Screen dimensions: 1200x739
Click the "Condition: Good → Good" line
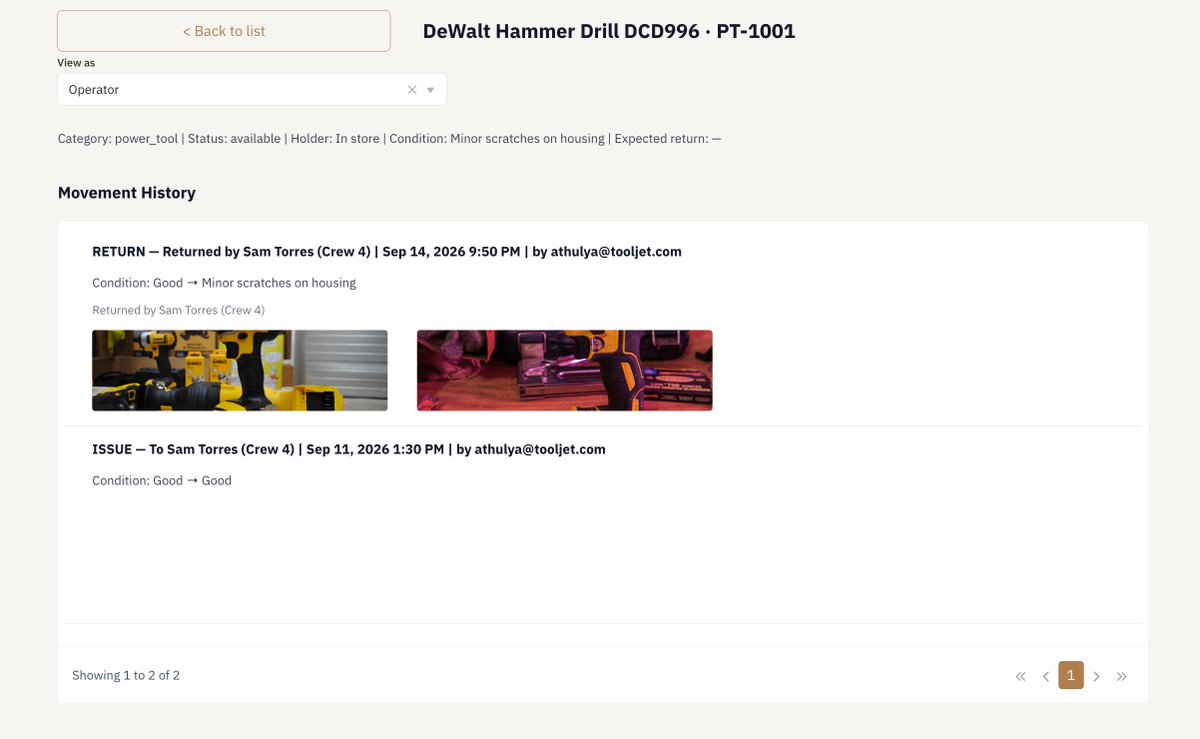click(x=162, y=481)
